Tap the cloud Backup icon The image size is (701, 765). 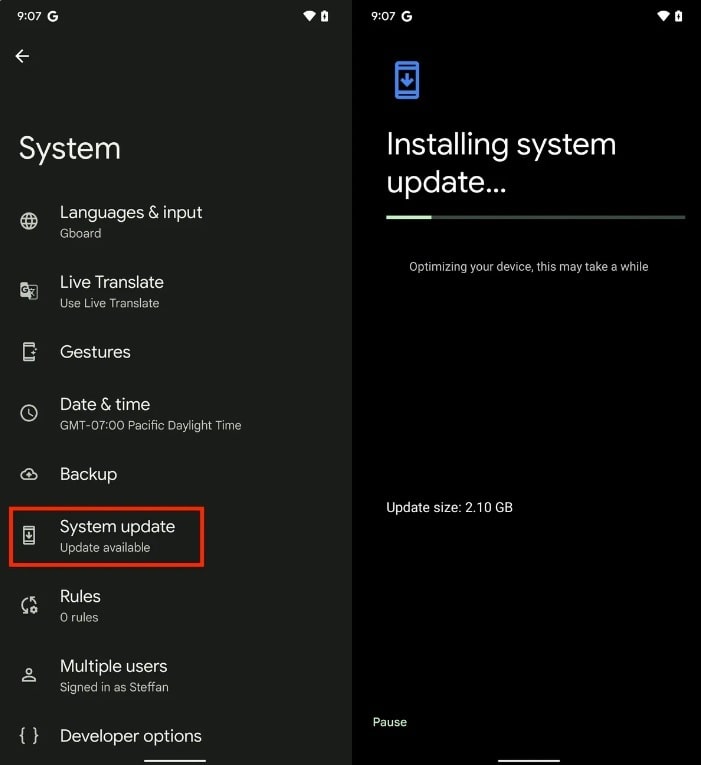click(x=29, y=474)
